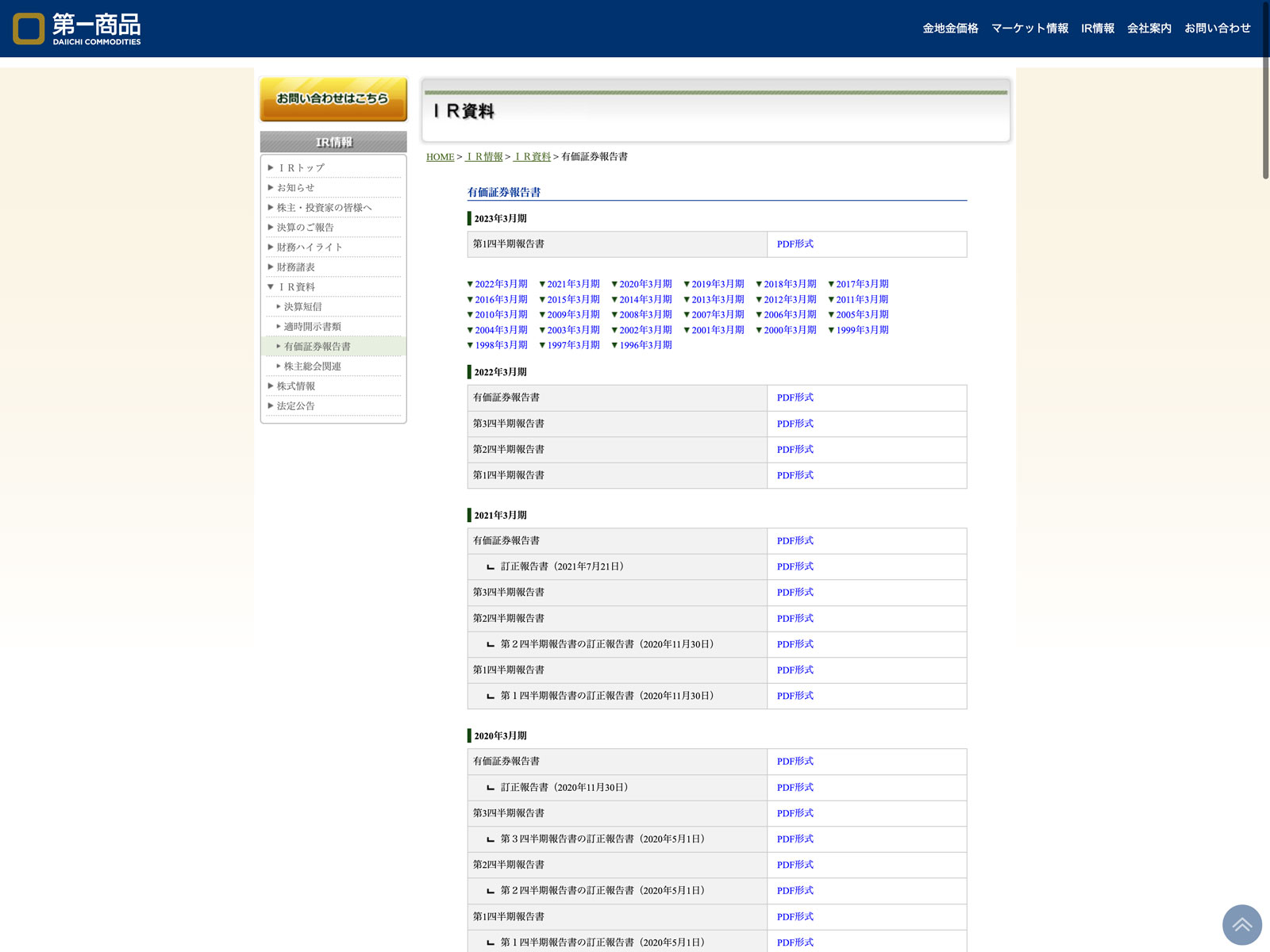Screen dimensions: 1270x952
Task: Click the orange お問い合わせはこちら banner
Action: click(333, 99)
